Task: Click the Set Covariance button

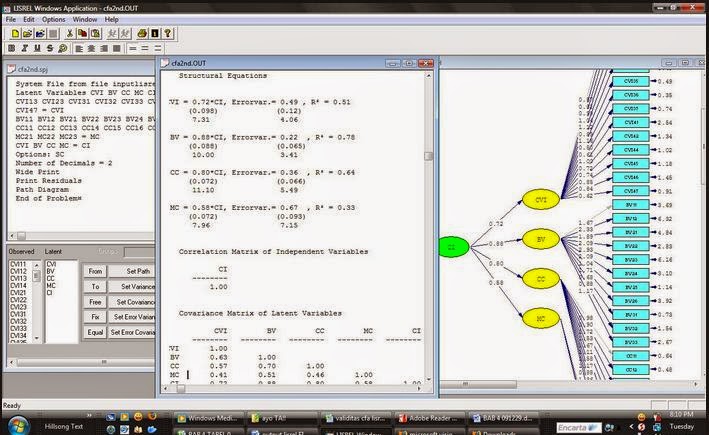Action: pyautogui.click(x=132, y=302)
